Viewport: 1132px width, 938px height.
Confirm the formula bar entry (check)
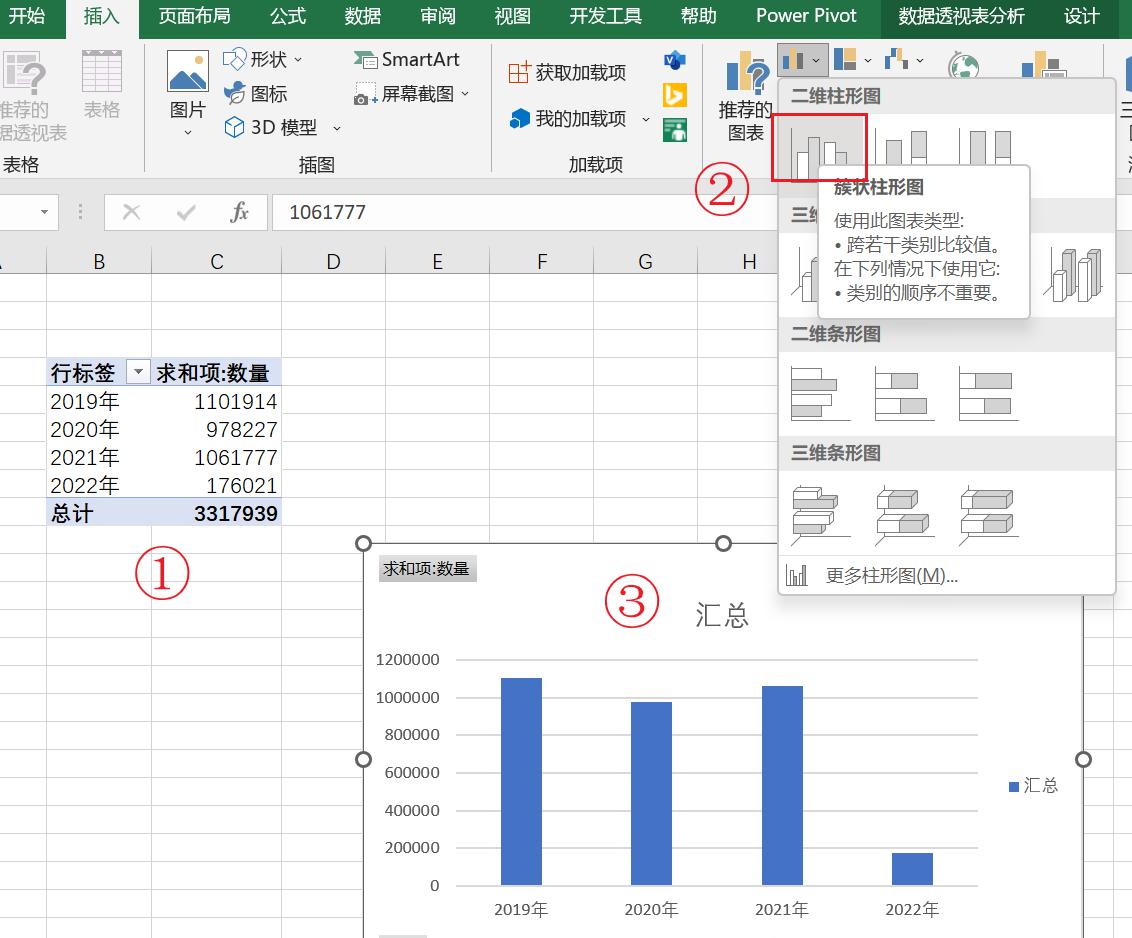(x=186, y=212)
